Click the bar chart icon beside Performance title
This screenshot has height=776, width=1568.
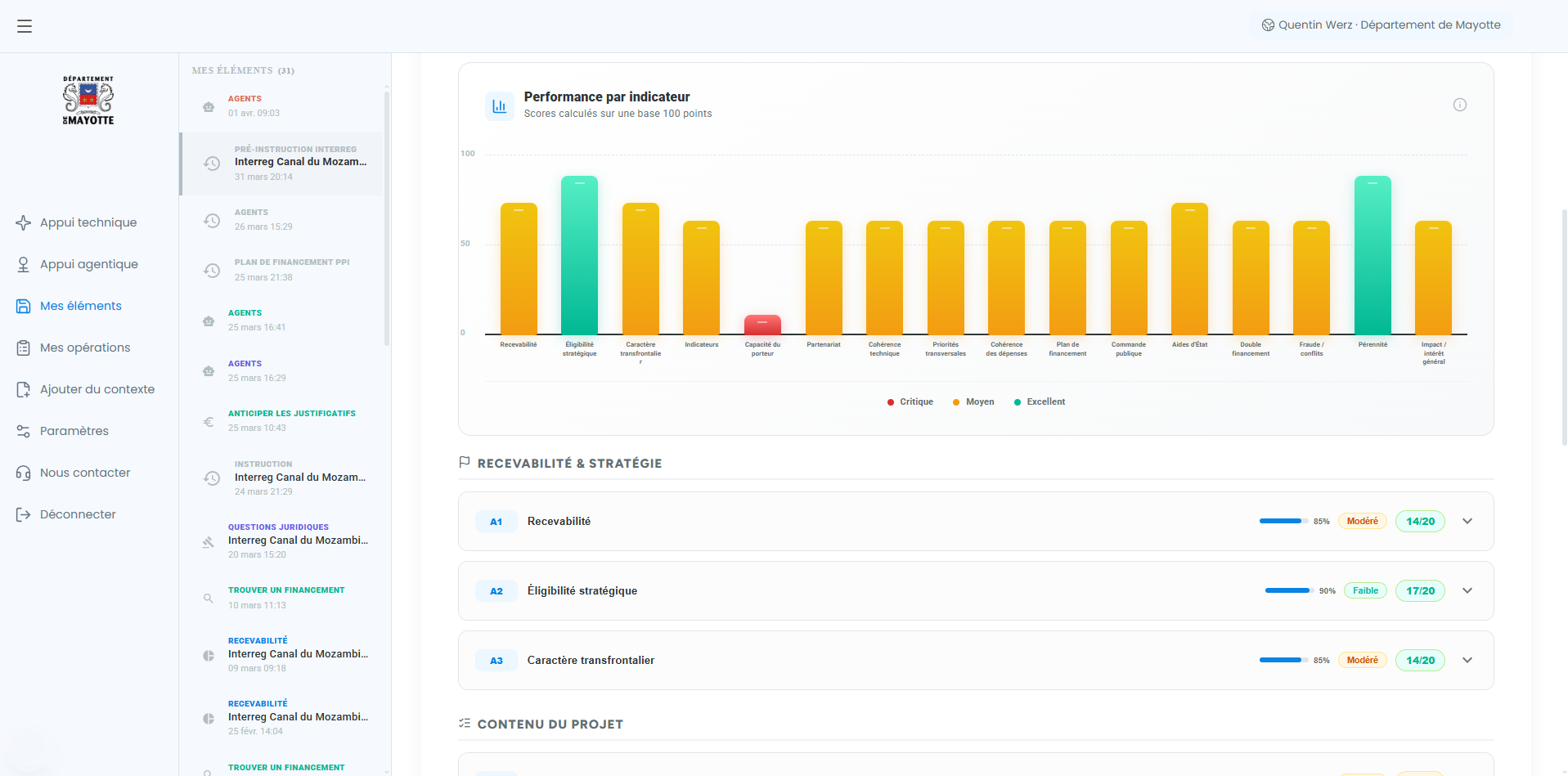click(x=499, y=106)
